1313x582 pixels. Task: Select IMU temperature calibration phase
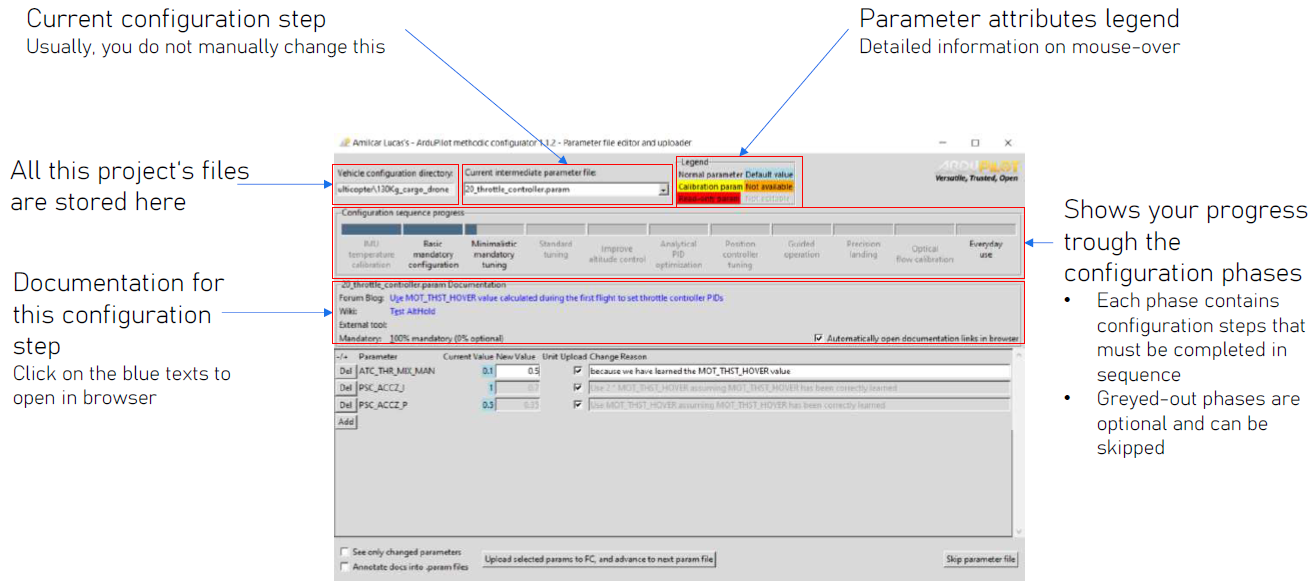coord(371,254)
